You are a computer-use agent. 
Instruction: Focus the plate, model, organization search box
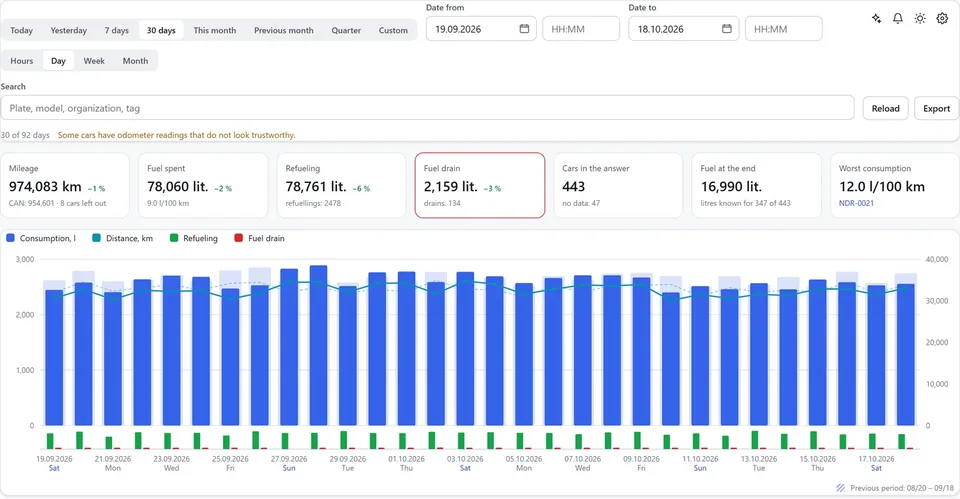point(427,108)
